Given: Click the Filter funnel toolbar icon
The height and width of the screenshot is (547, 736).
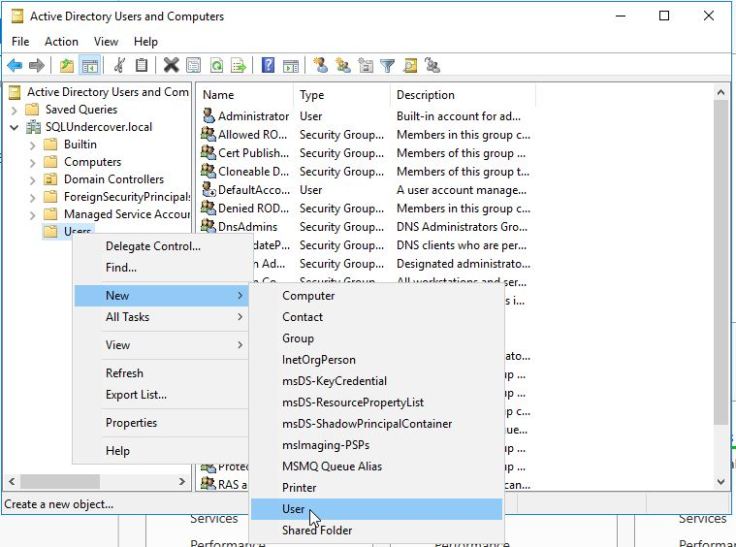Looking at the screenshot, I should (x=388, y=65).
